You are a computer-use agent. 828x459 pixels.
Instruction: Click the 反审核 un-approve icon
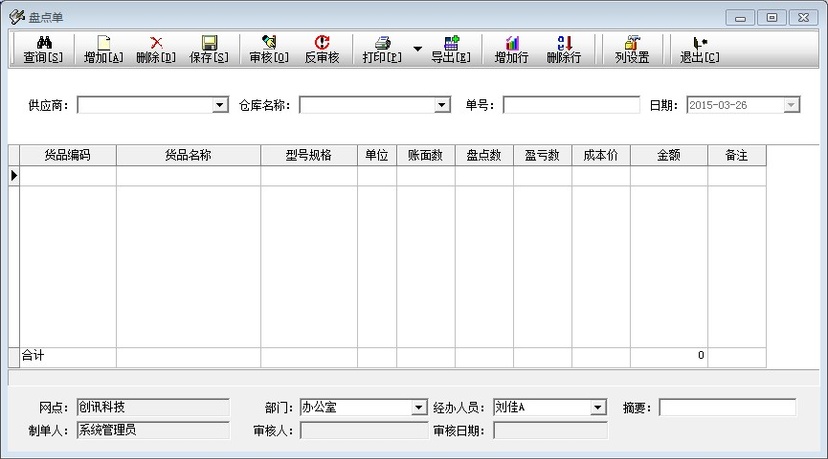pos(322,43)
